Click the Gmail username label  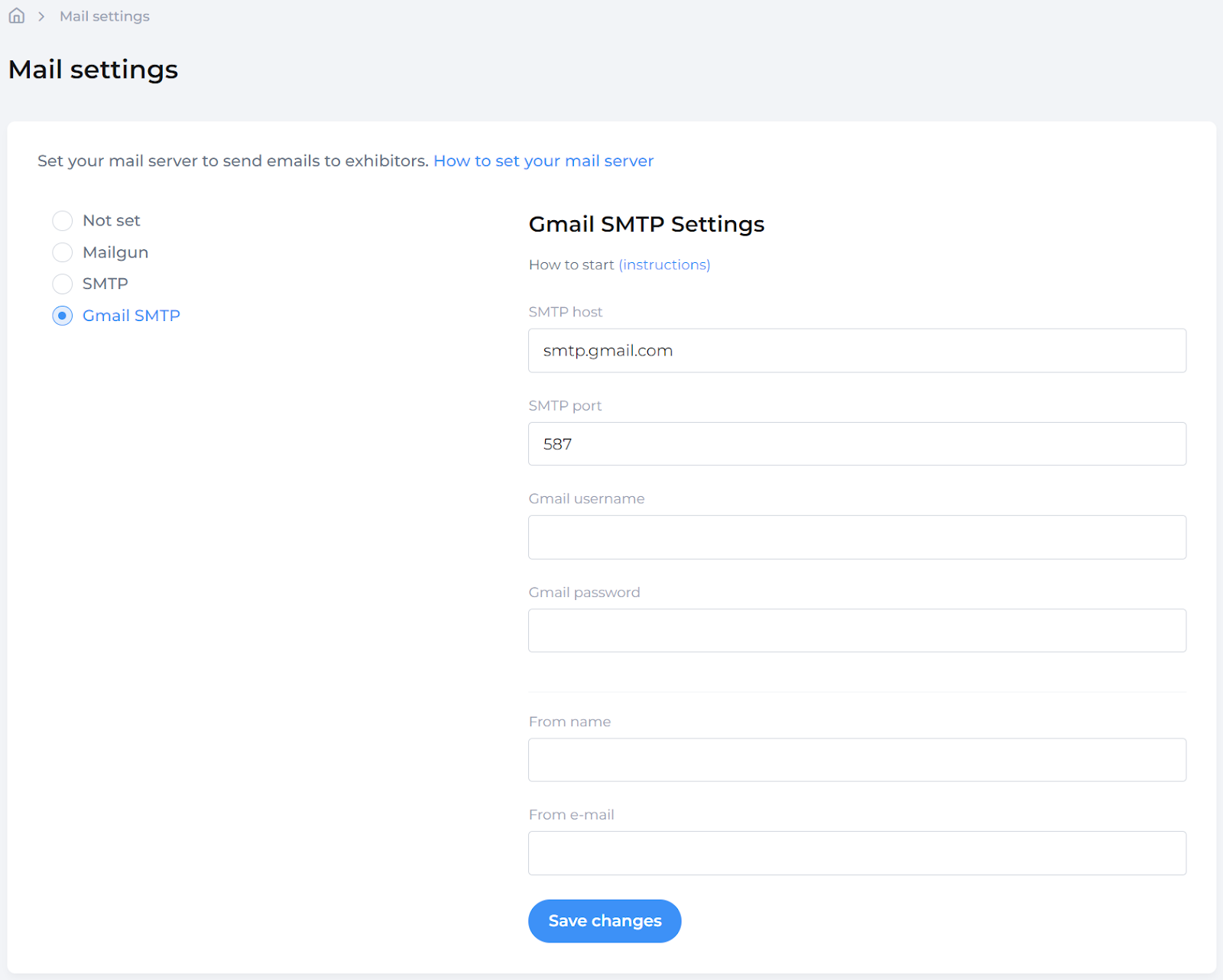coord(586,499)
